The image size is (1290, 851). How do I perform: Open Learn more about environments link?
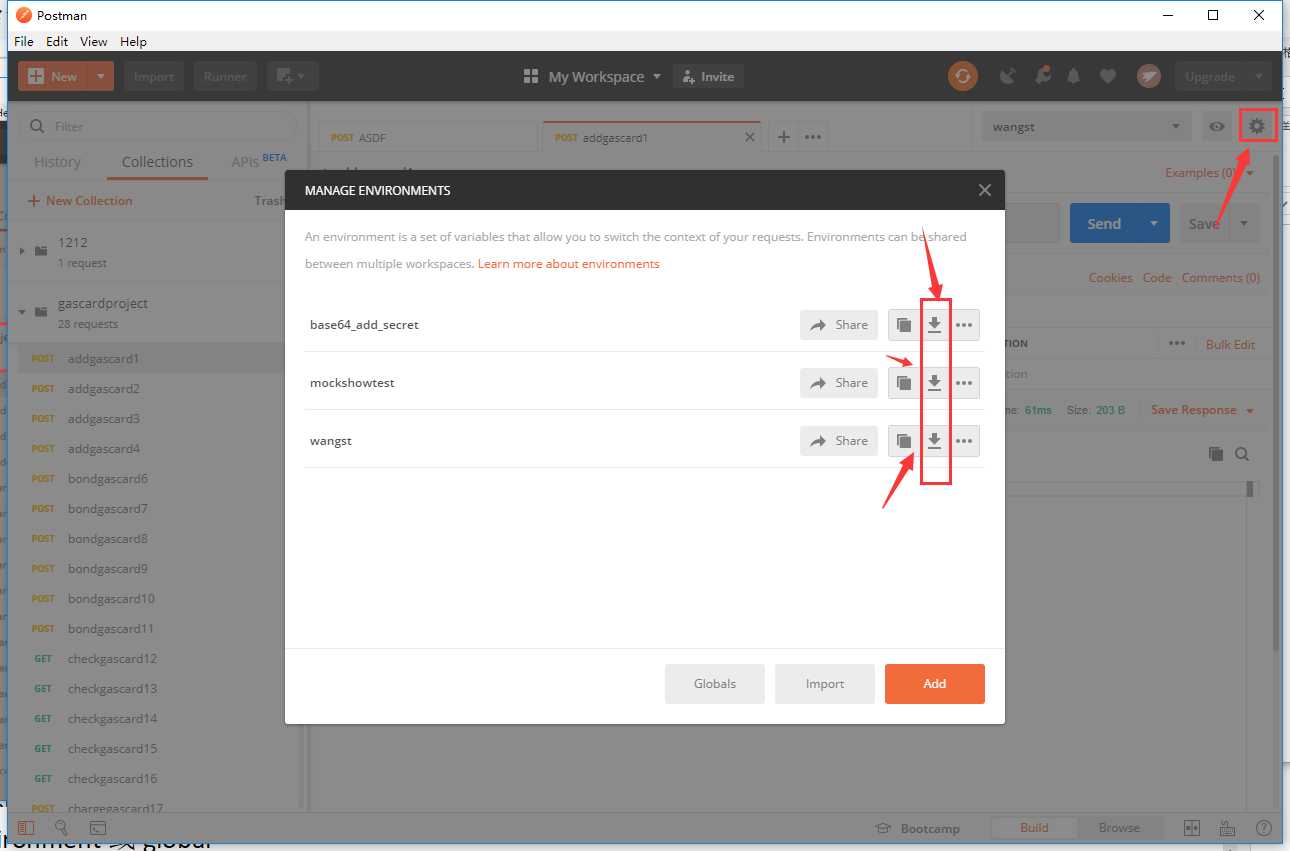click(x=569, y=264)
